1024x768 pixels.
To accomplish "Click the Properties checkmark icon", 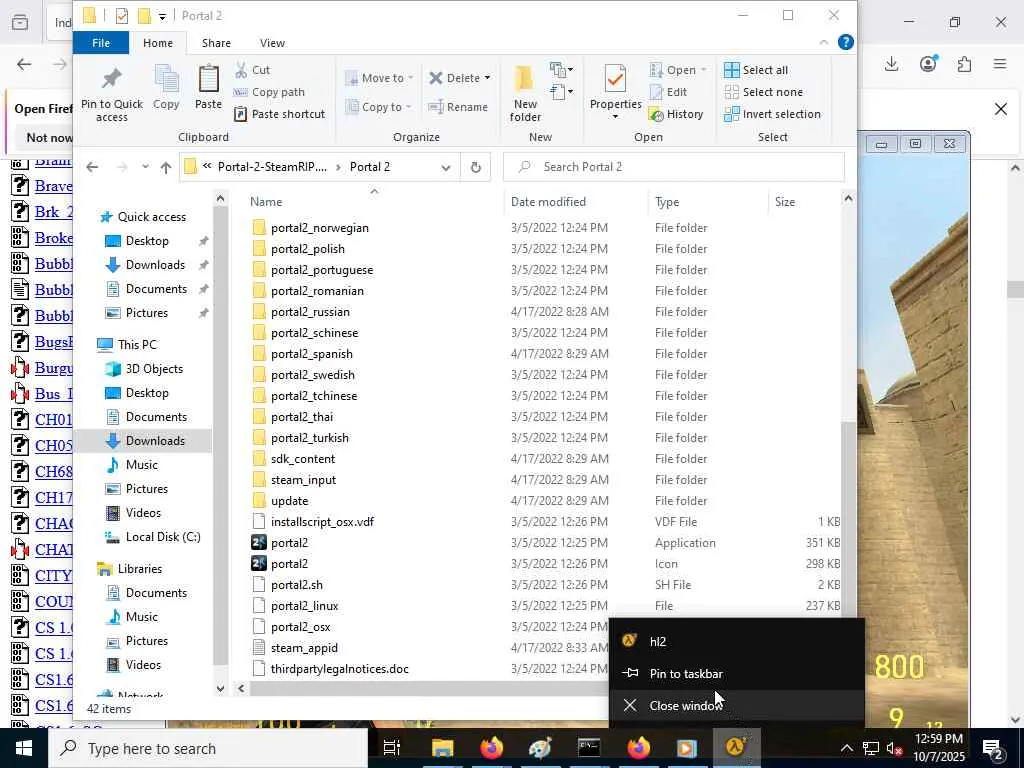I will (615, 78).
